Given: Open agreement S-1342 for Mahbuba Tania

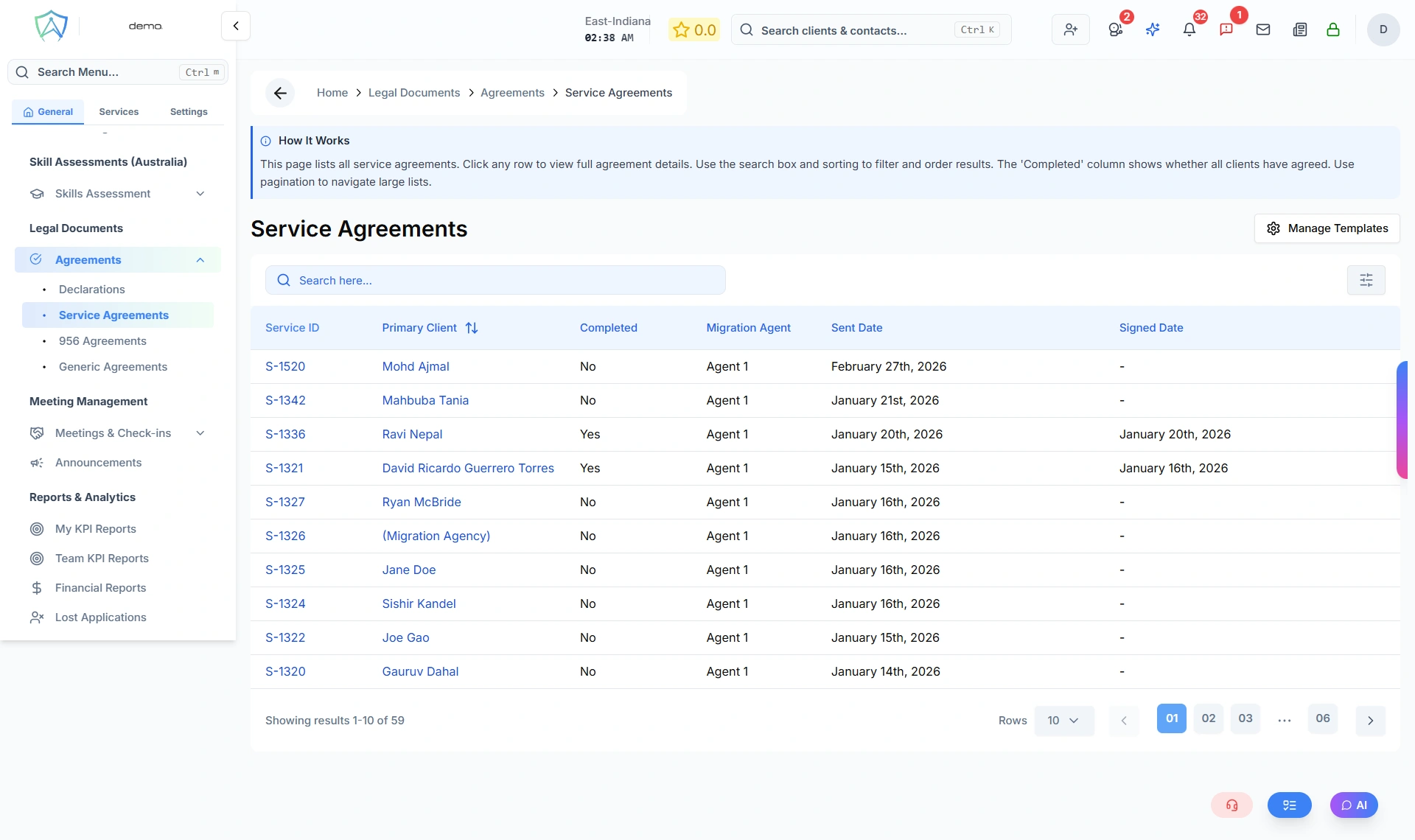Looking at the screenshot, I should pos(285,400).
